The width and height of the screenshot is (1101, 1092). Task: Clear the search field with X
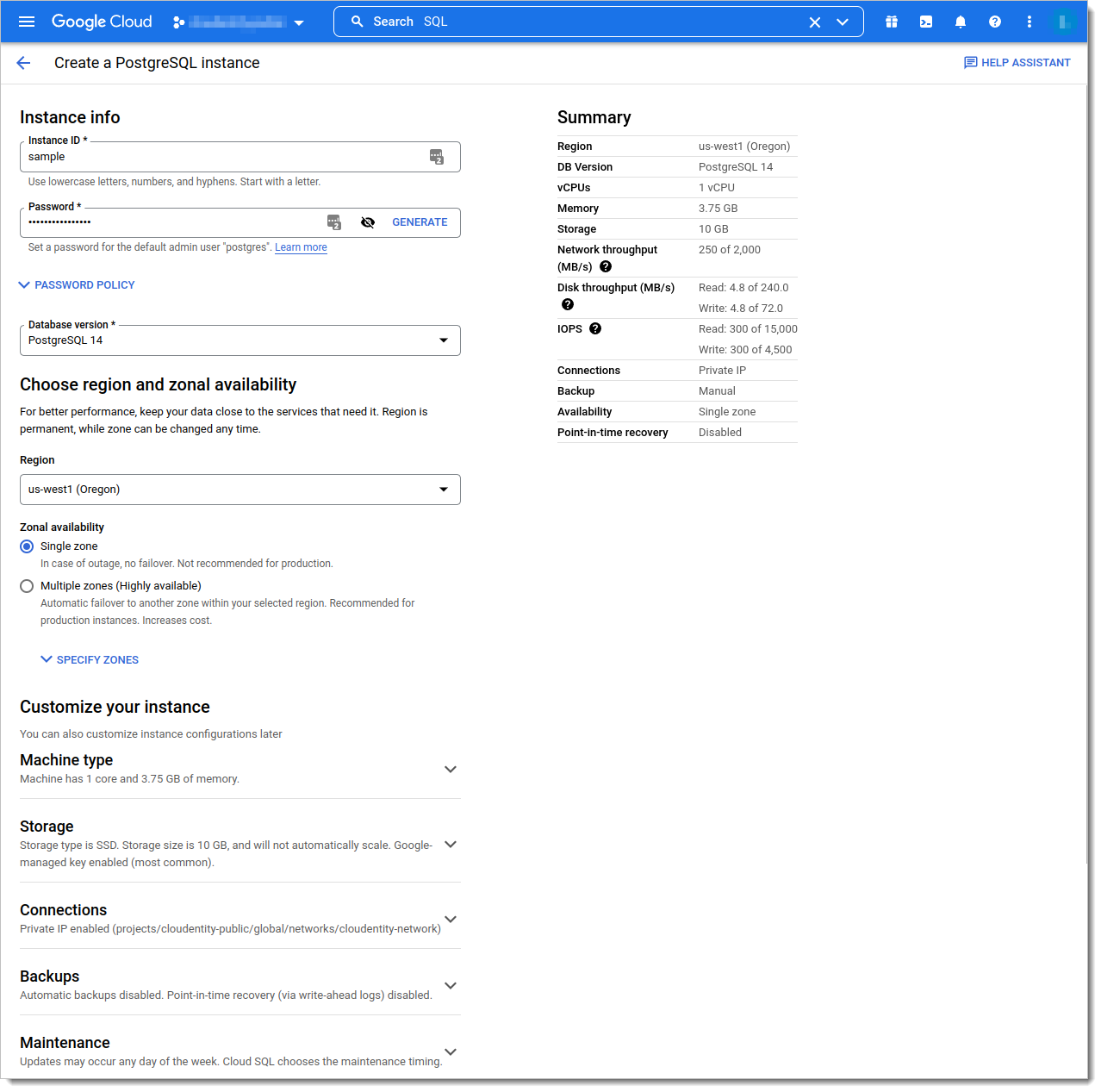click(x=815, y=22)
